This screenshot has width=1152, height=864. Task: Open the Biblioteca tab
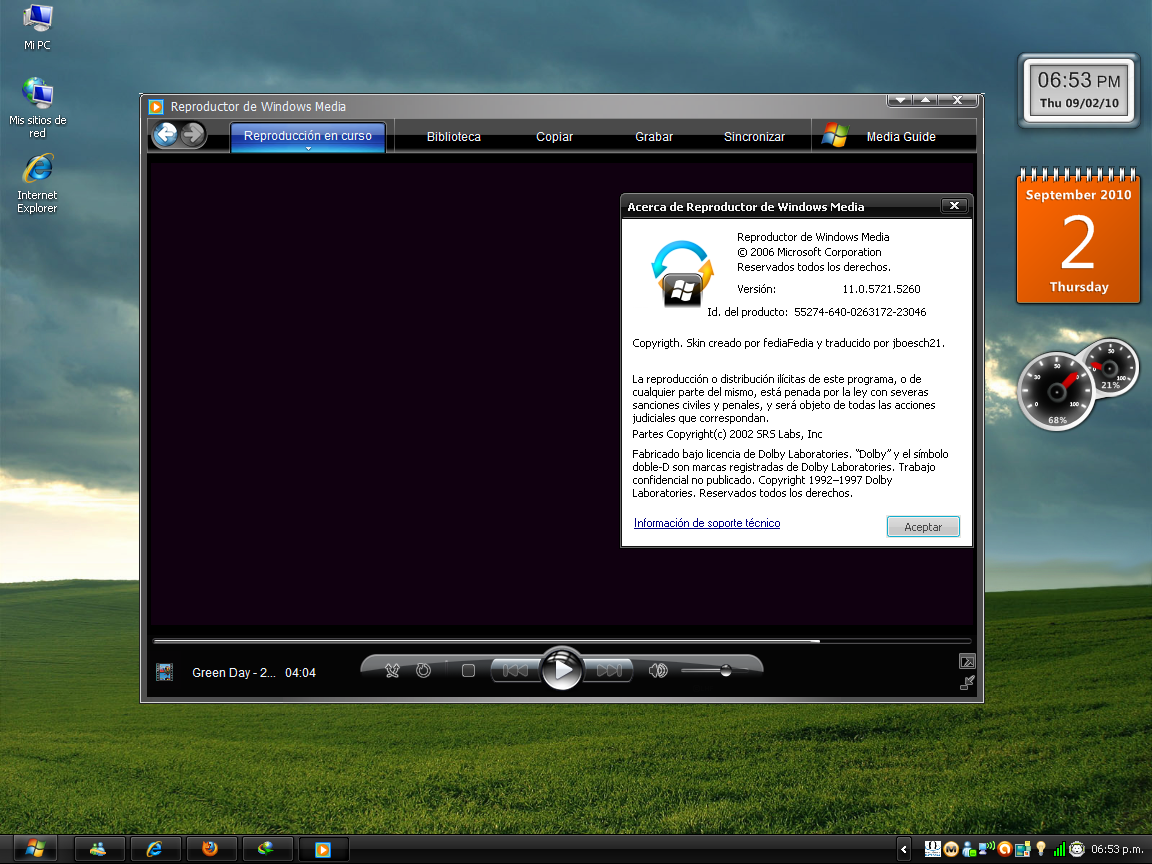coord(453,137)
